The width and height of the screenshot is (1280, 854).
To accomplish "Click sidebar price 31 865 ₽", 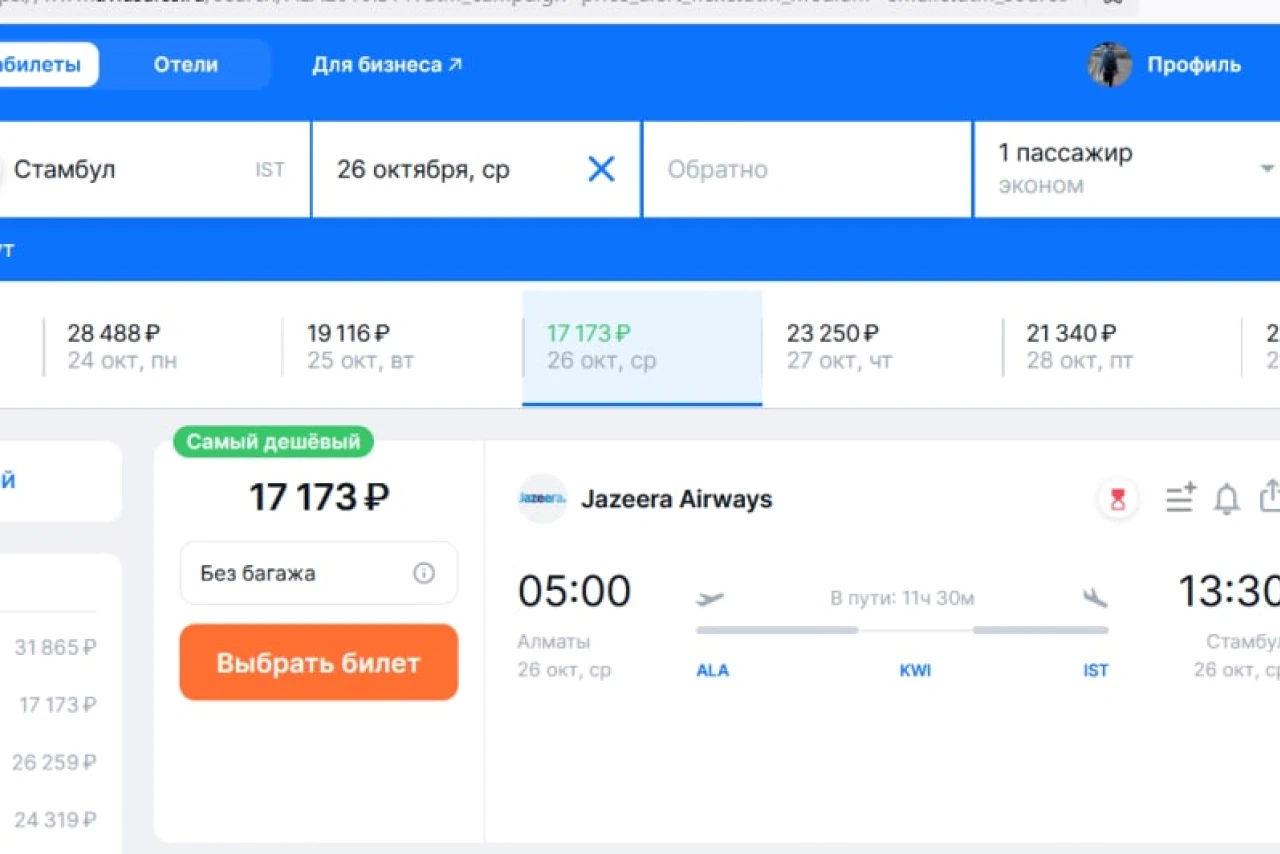I will point(55,647).
